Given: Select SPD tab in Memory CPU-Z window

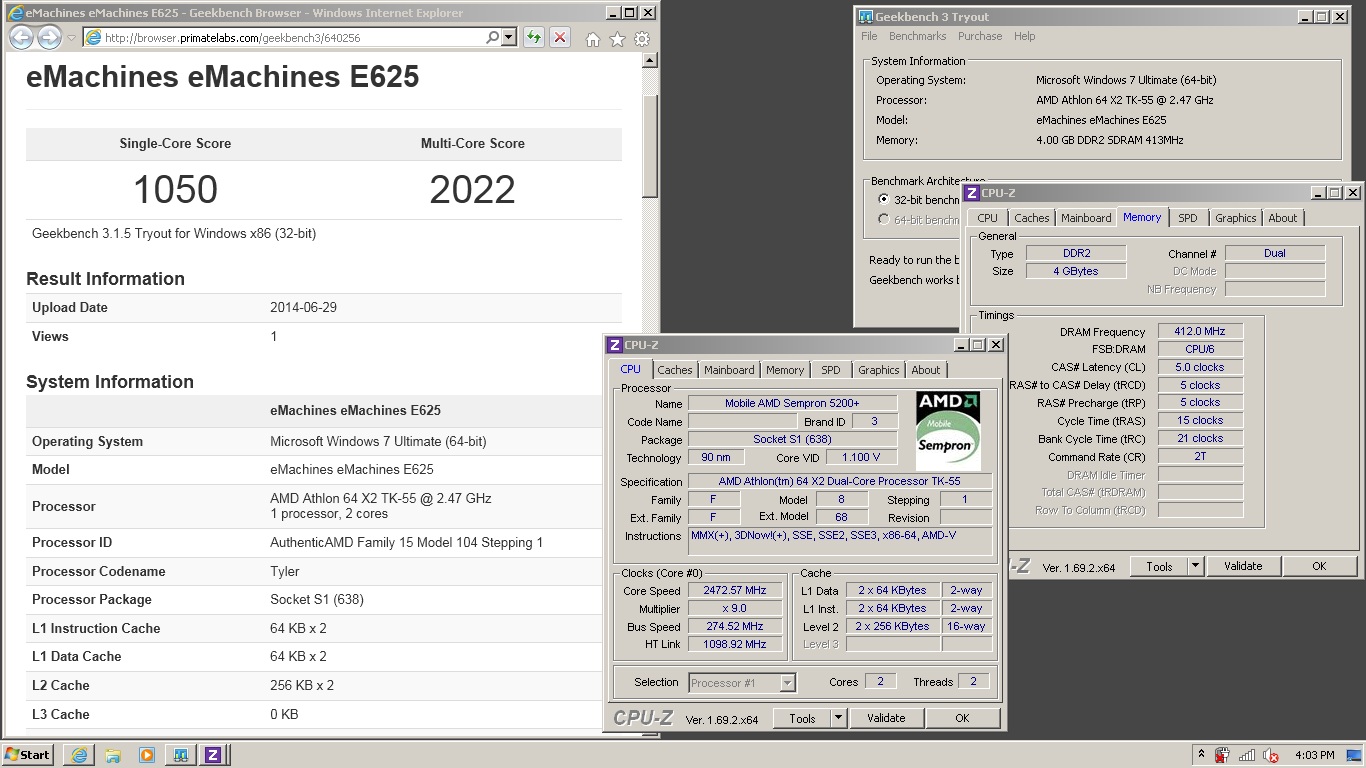Looking at the screenshot, I should [x=1187, y=218].
